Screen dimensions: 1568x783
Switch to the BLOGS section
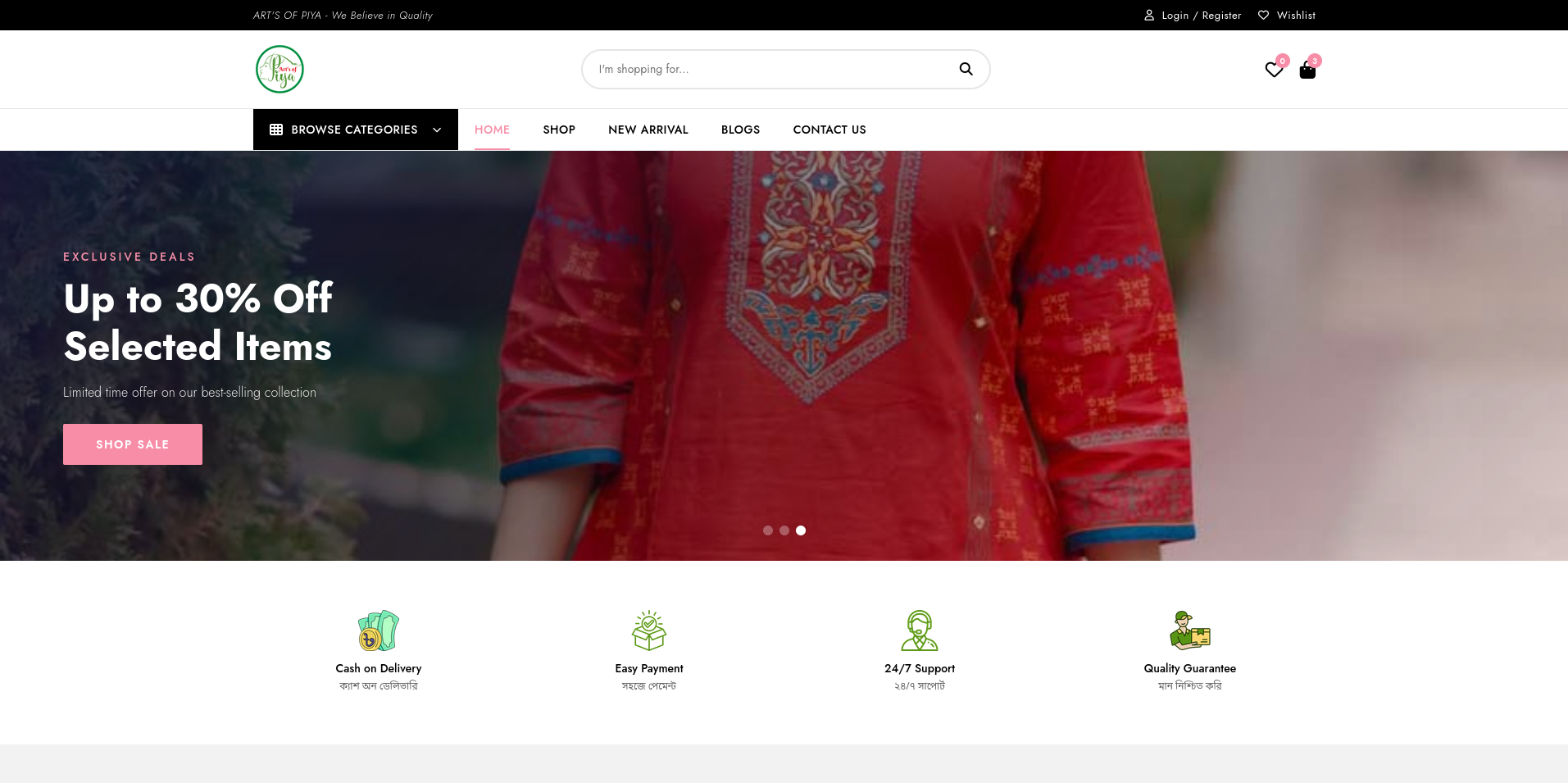(x=740, y=130)
